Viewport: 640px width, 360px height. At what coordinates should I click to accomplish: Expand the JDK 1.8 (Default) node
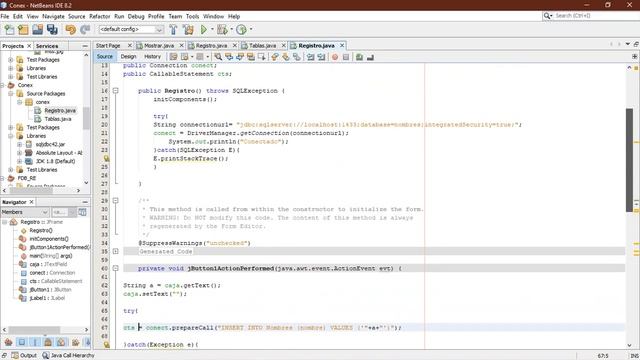point(19,161)
